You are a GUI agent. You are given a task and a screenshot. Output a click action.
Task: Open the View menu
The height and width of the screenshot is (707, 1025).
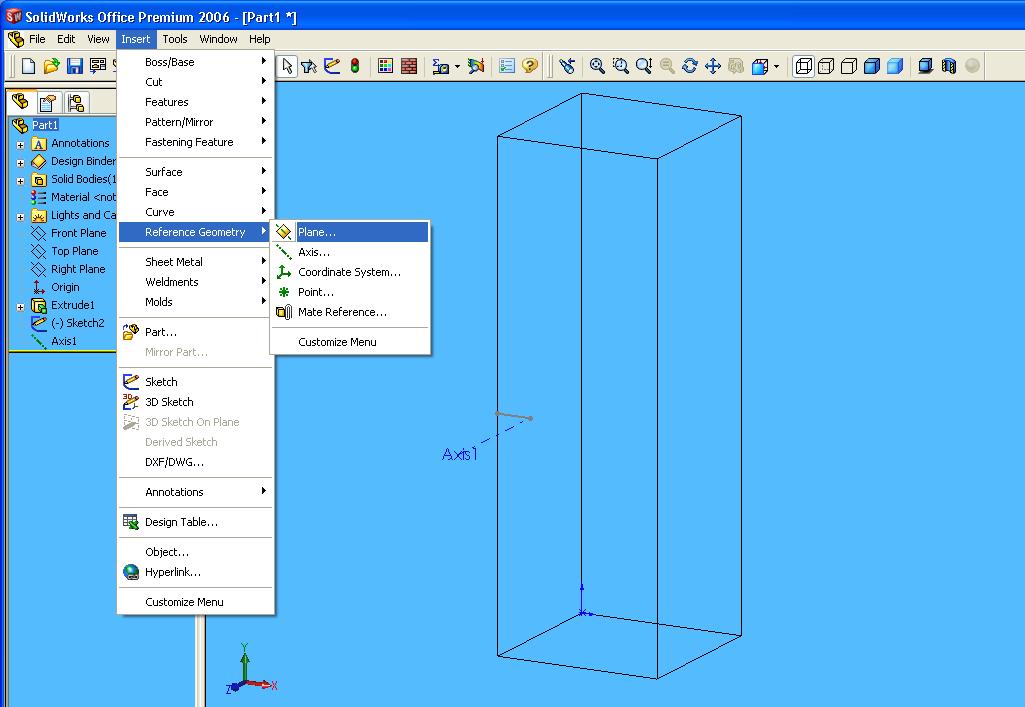pyautogui.click(x=98, y=39)
